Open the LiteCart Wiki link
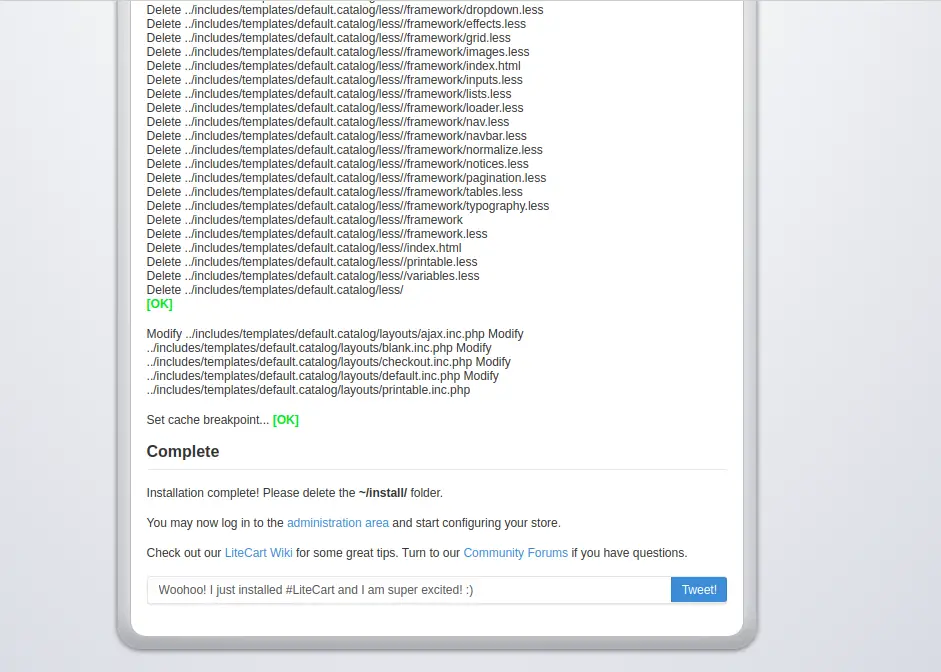The image size is (941, 672). pyautogui.click(x=259, y=553)
